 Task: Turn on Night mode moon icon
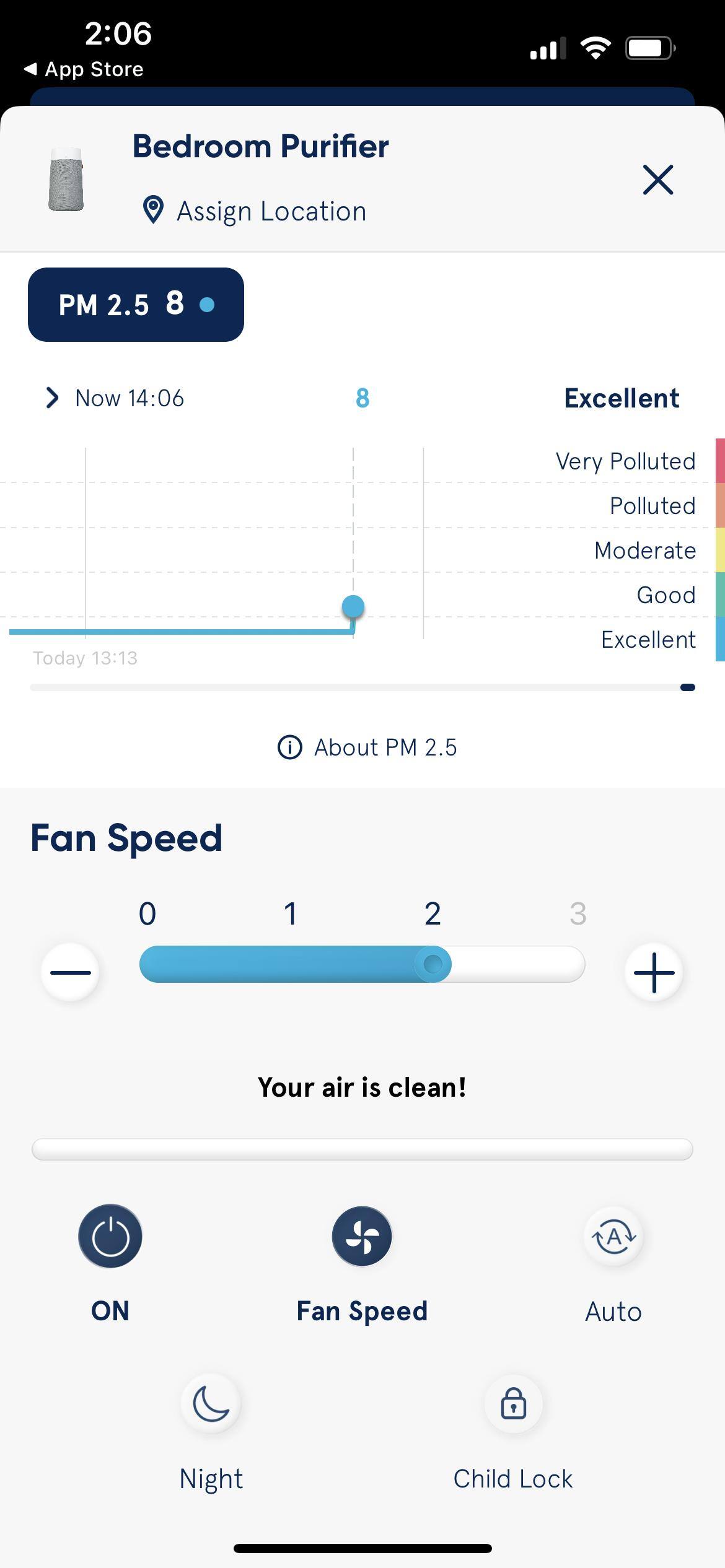(211, 1403)
